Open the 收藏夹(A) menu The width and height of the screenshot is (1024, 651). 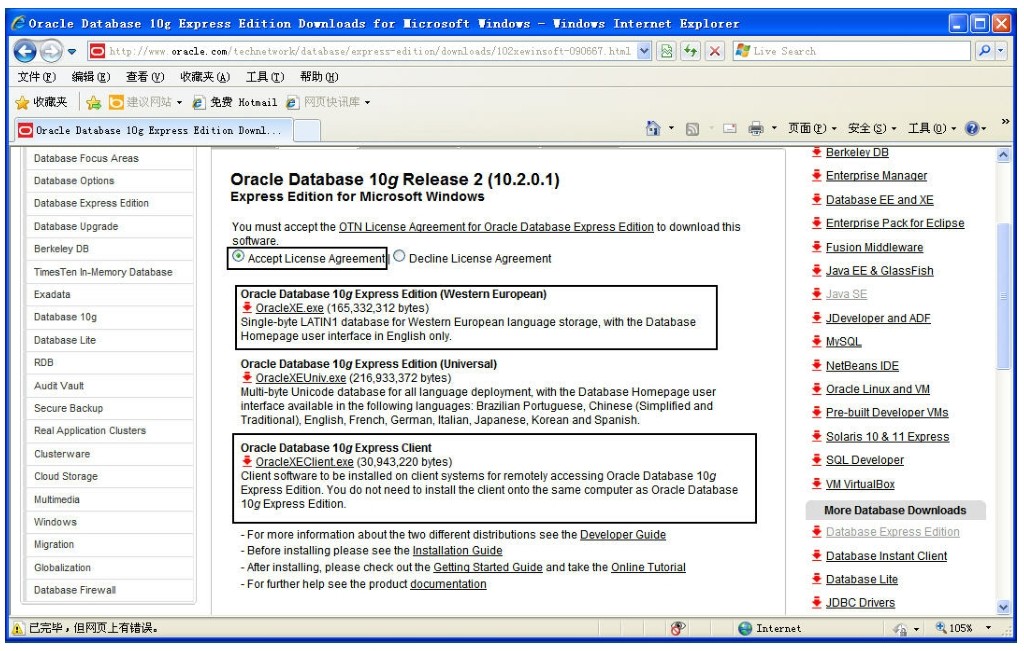(x=205, y=77)
